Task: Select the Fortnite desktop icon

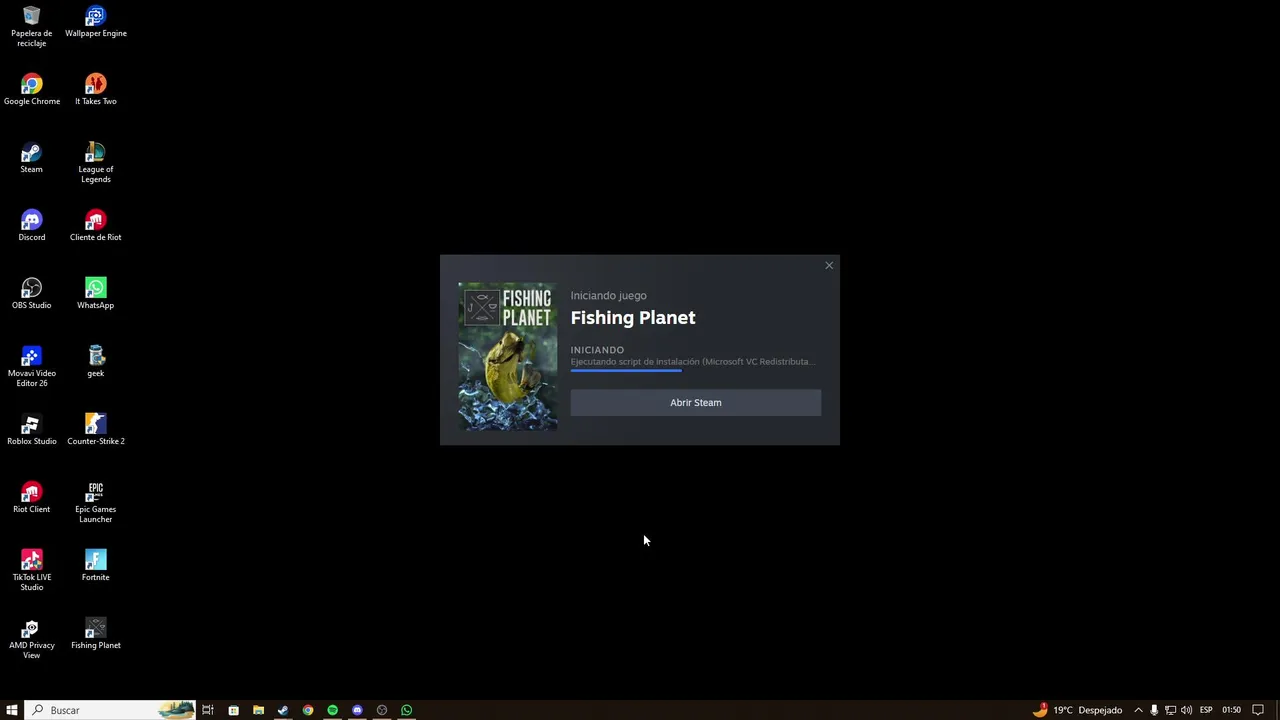Action: coord(96,565)
